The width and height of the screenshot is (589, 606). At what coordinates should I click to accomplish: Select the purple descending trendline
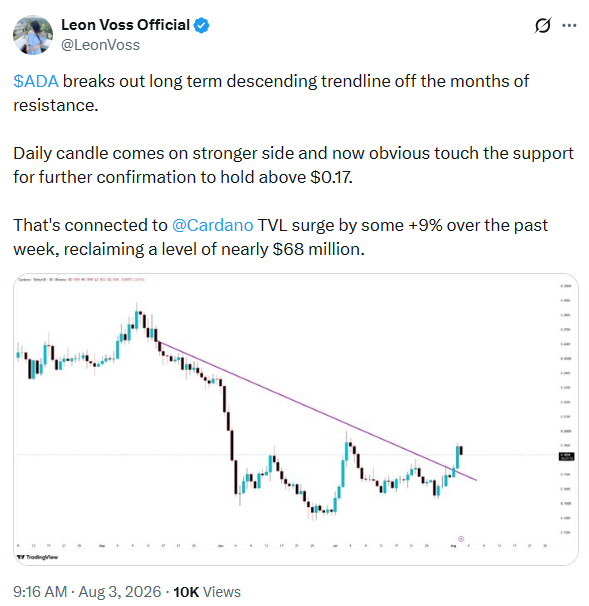coord(317,411)
